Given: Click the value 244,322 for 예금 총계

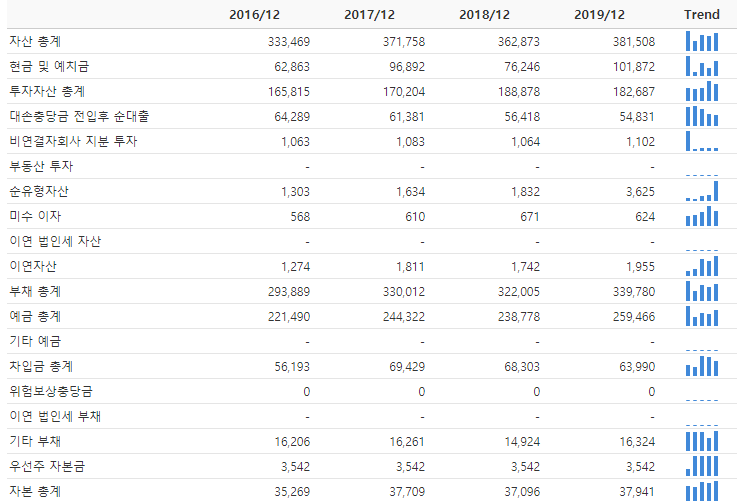Looking at the screenshot, I should click(404, 317).
